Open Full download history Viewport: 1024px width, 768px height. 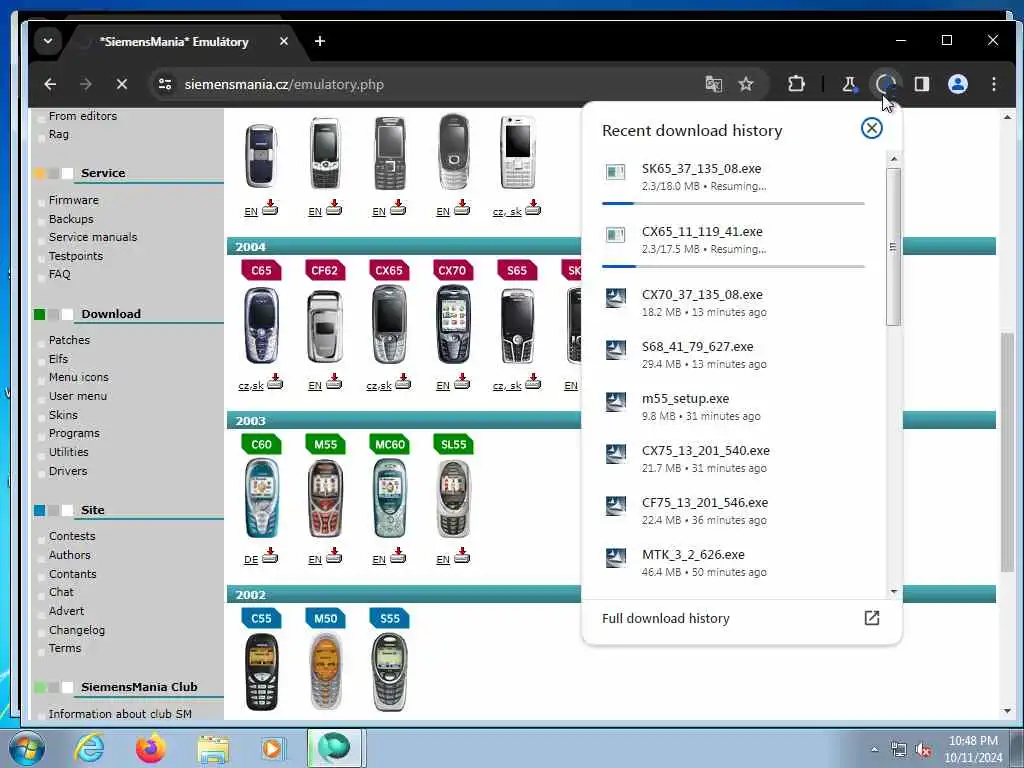(x=741, y=618)
